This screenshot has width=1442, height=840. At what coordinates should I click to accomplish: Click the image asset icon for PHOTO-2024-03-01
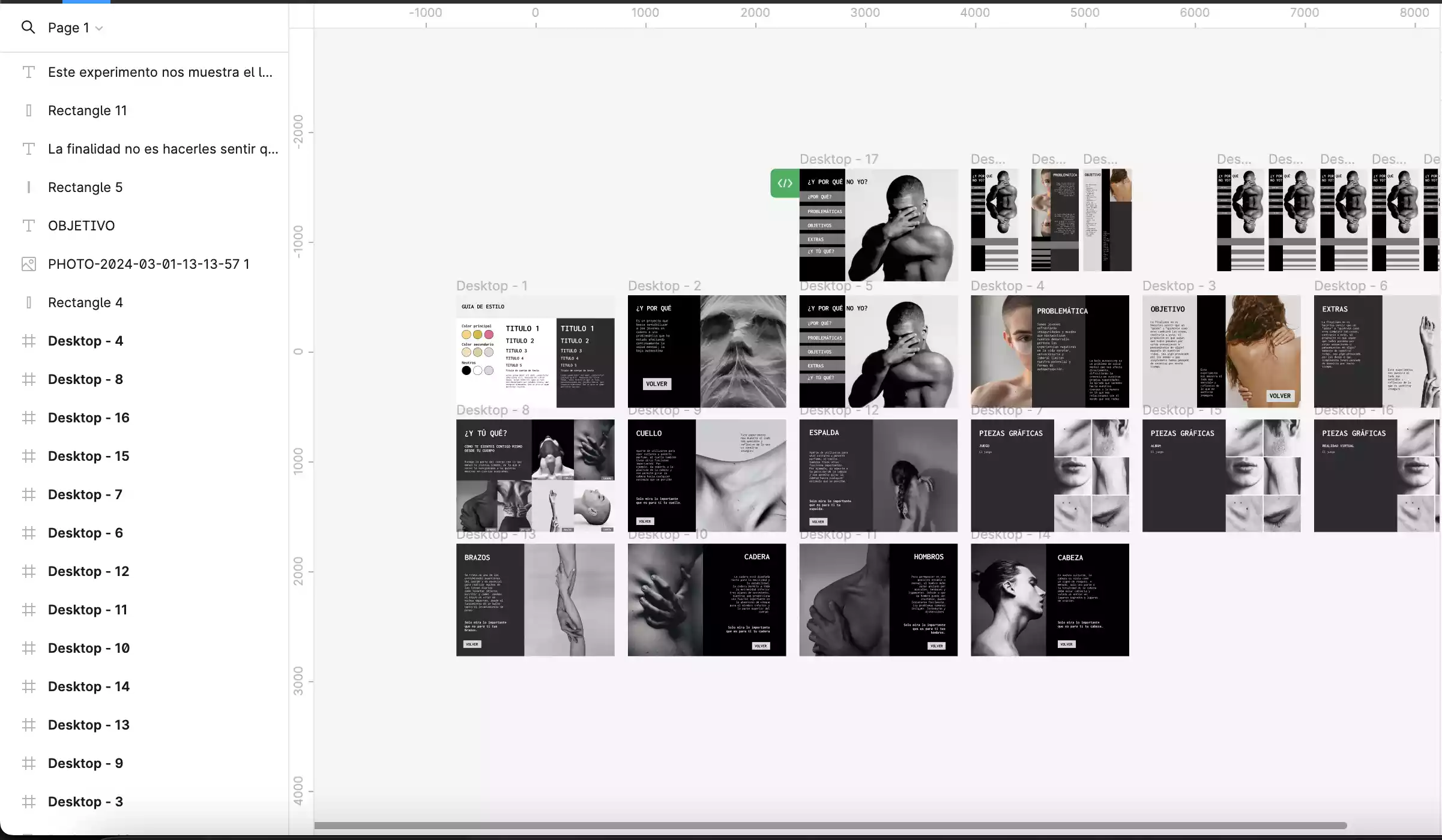28,264
